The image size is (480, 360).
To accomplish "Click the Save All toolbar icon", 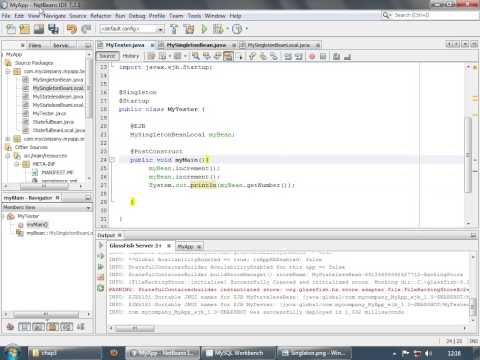I will click(x=53, y=29).
